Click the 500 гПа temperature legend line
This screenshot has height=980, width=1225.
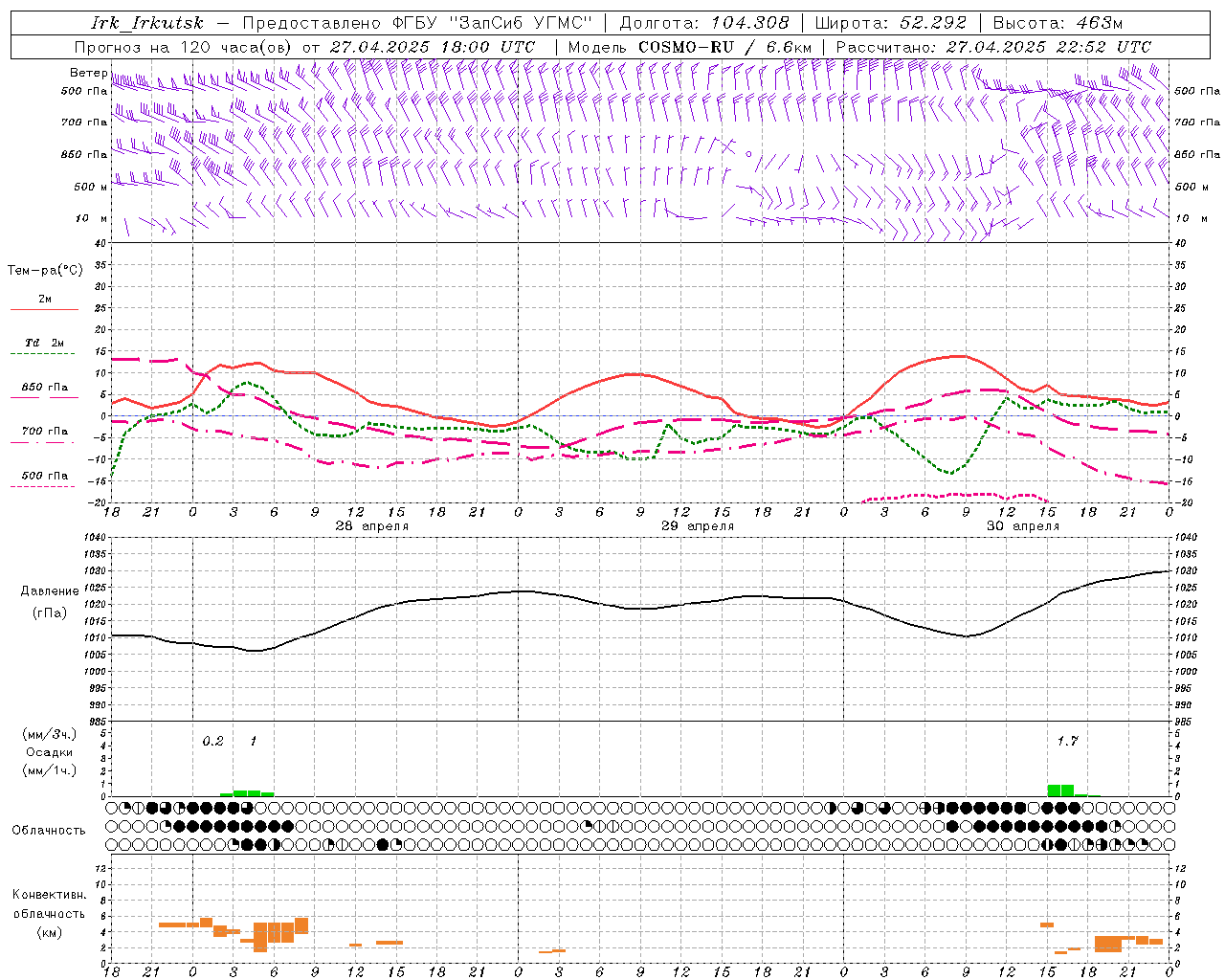coord(44,486)
